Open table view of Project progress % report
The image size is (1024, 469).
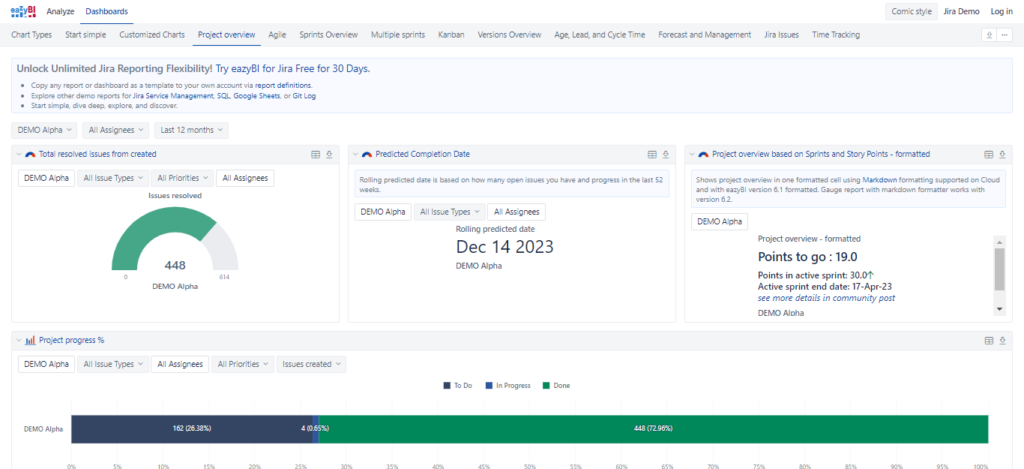coord(989,340)
